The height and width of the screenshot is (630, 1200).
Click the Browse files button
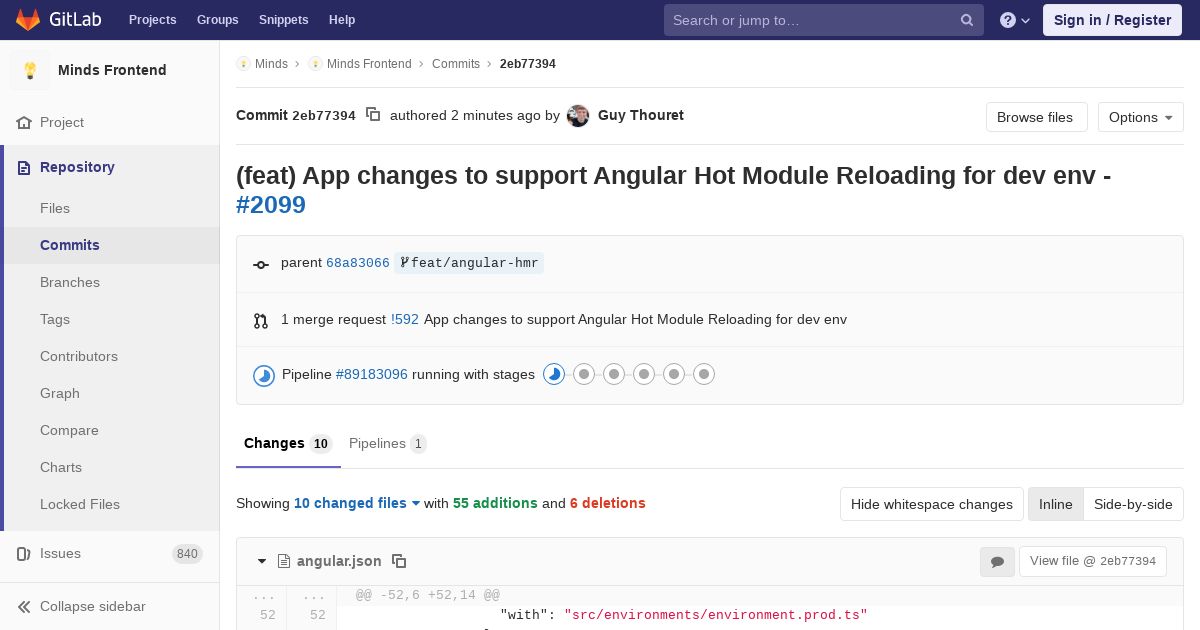point(1035,117)
